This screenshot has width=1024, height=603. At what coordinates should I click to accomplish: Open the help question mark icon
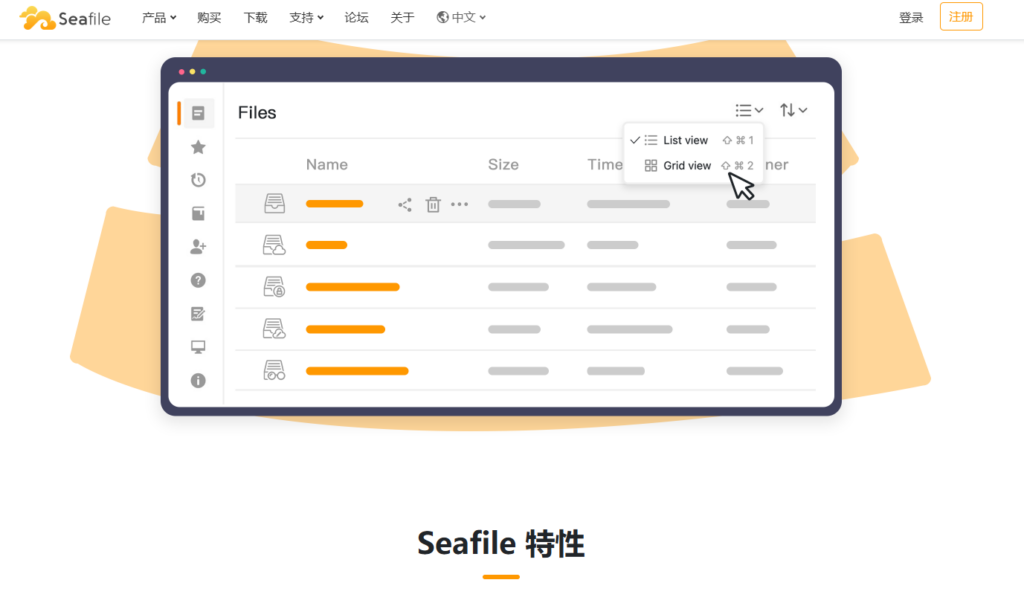click(198, 280)
